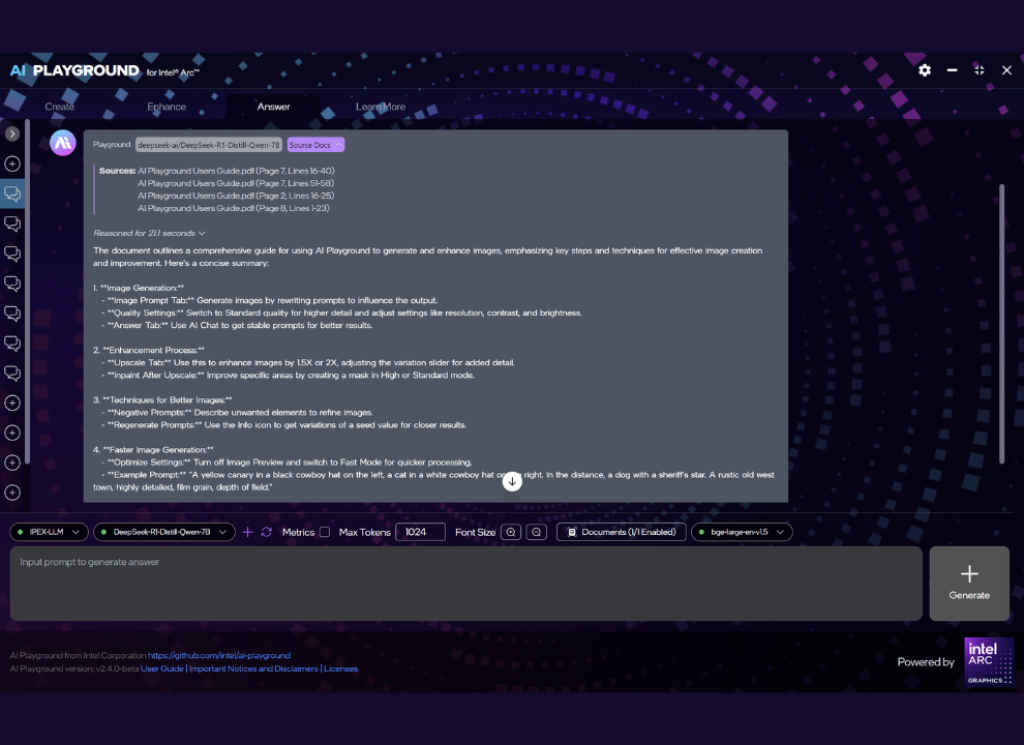This screenshot has width=1024, height=745.
Task: Click the answer panel vertical scrollbar
Action: tap(1002, 325)
